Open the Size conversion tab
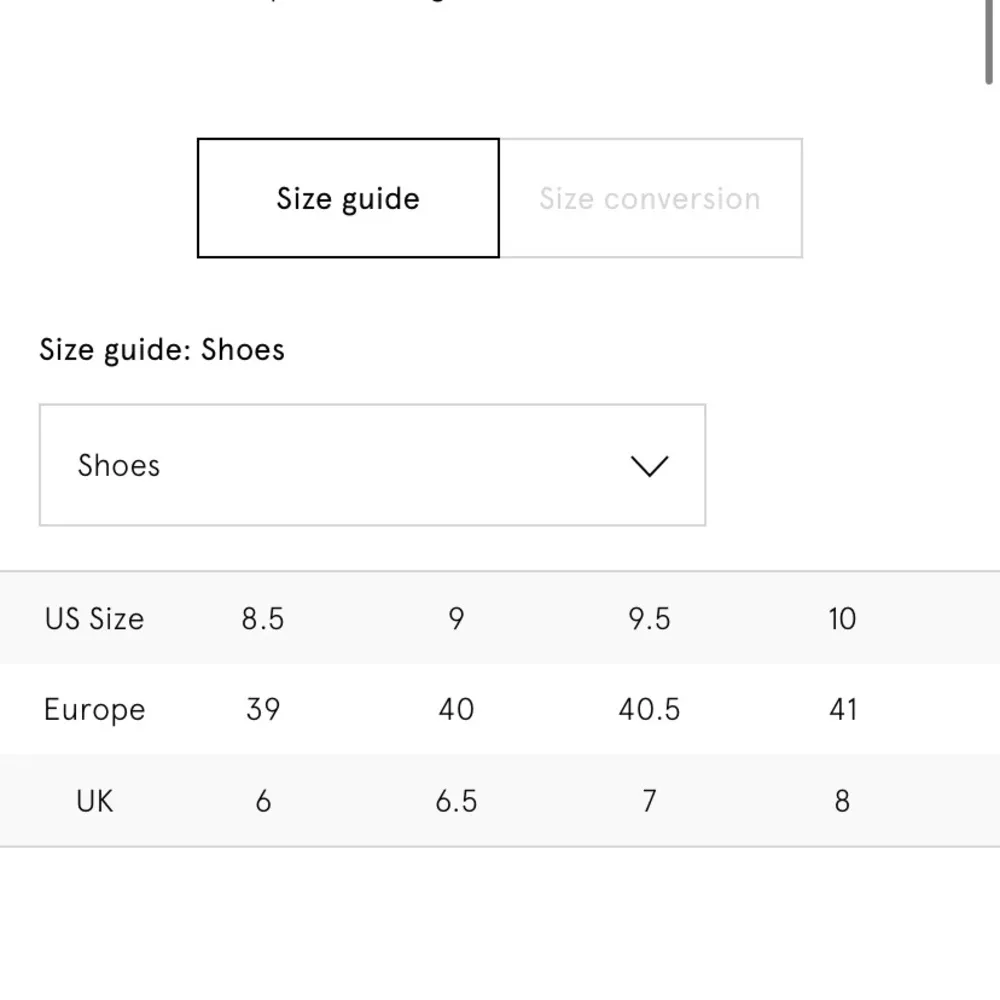The width and height of the screenshot is (1000, 1000). point(650,198)
